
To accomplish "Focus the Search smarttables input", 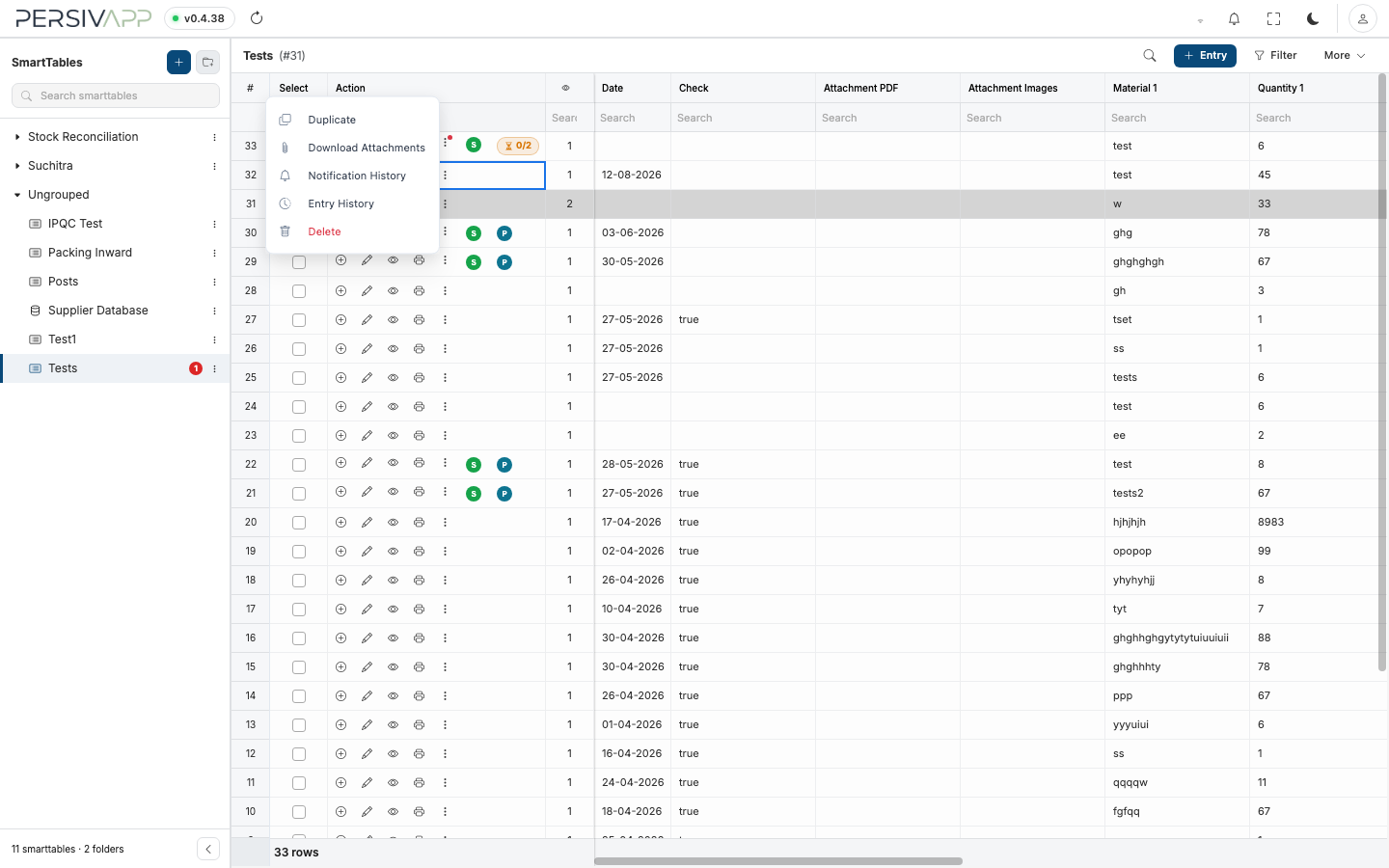I will click(116, 95).
